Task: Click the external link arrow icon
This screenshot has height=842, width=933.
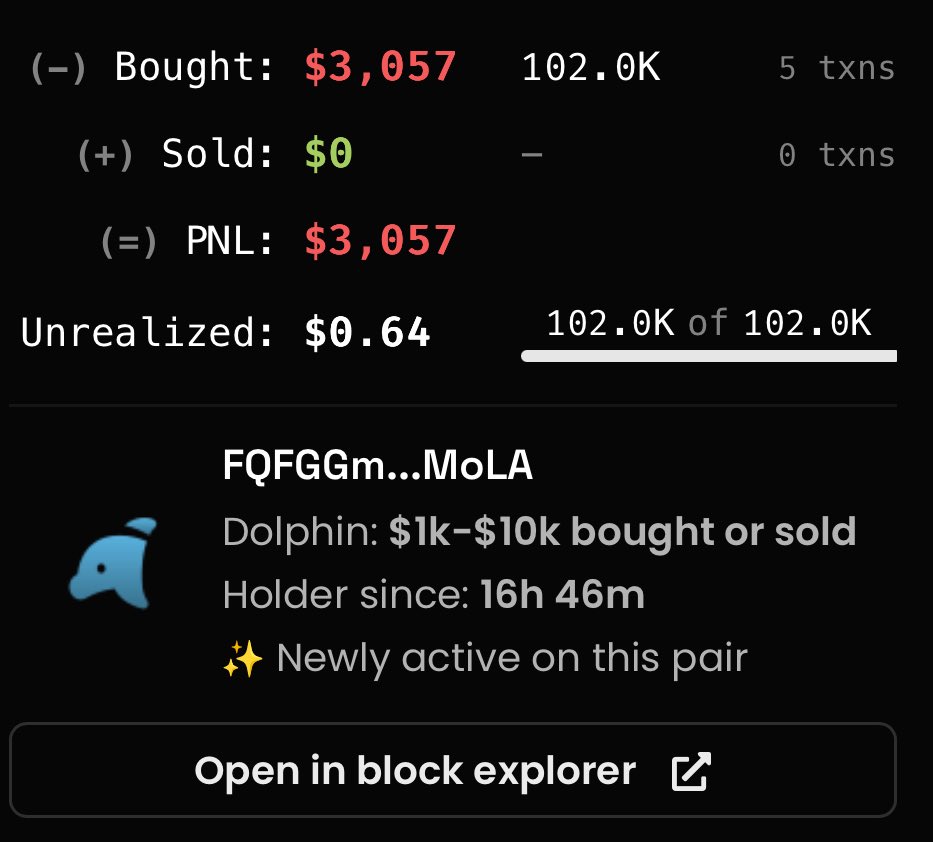Action: pos(691,771)
